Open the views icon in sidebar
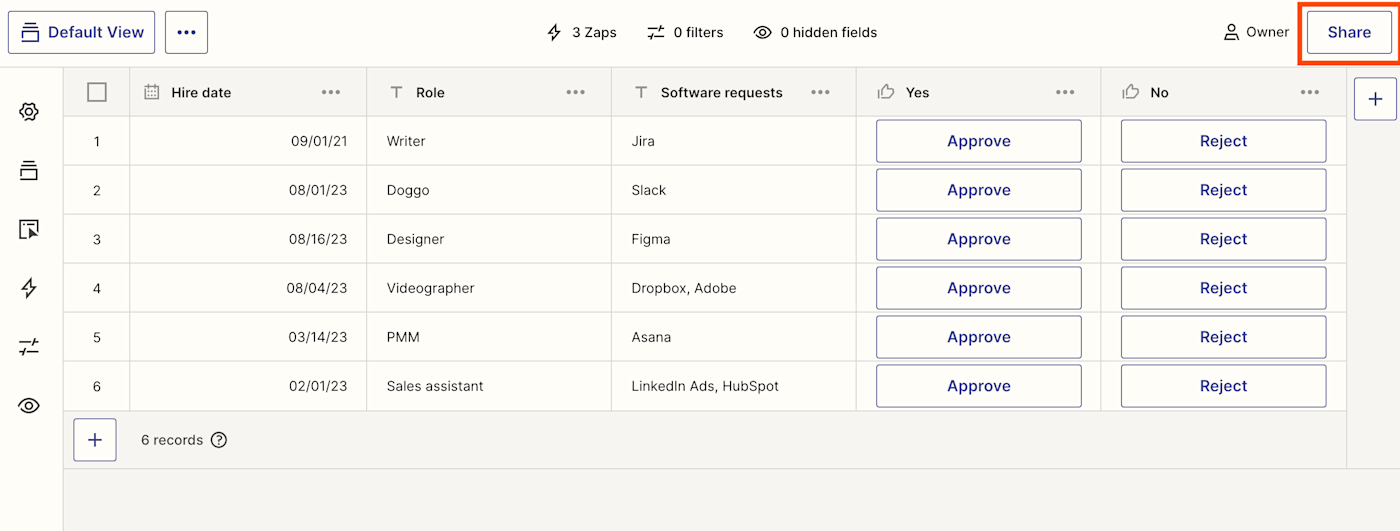 (x=29, y=171)
